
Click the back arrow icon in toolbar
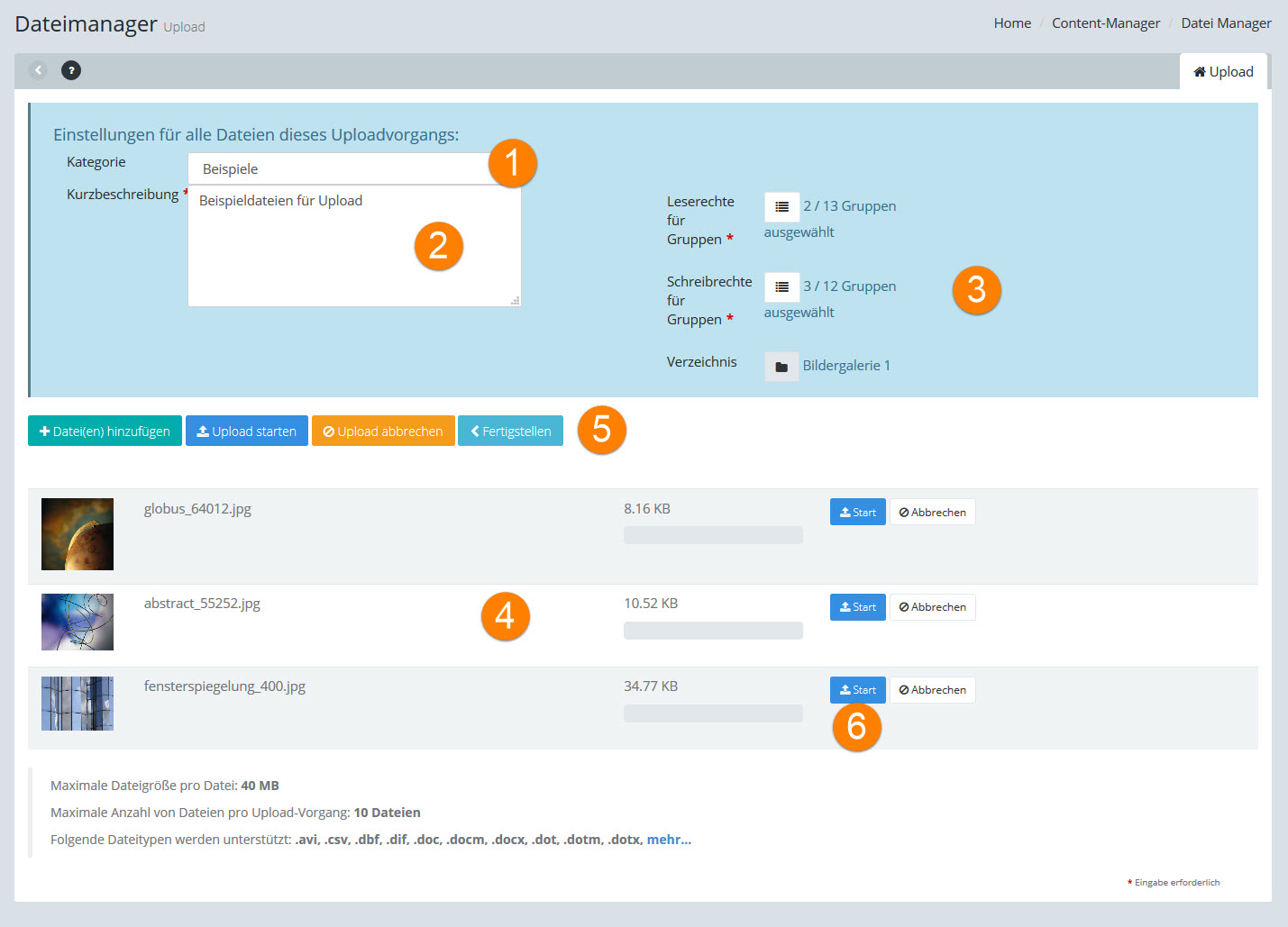[38, 70]
